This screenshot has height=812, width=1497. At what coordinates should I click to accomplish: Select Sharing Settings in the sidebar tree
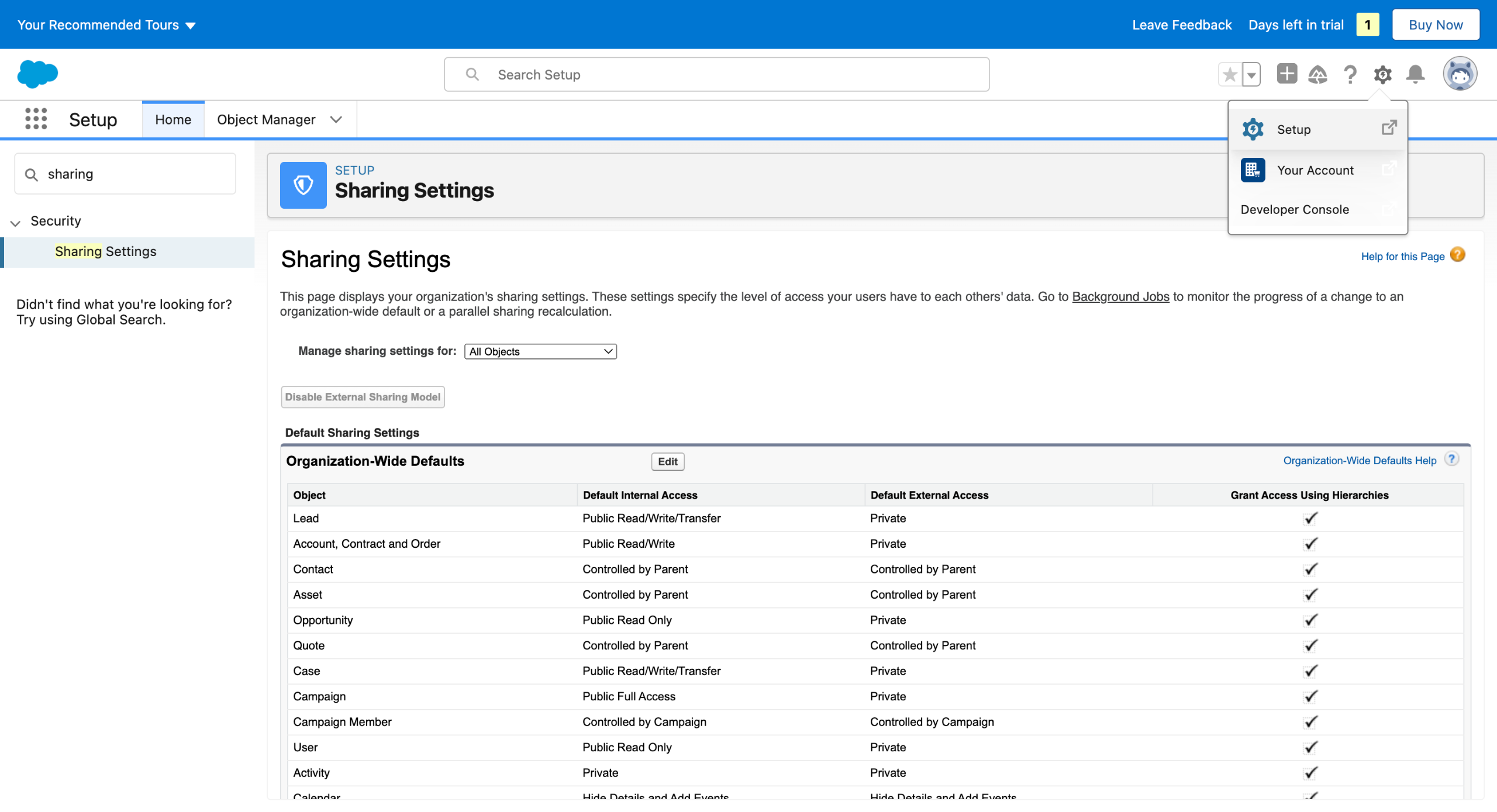click(x=106, y=251)
